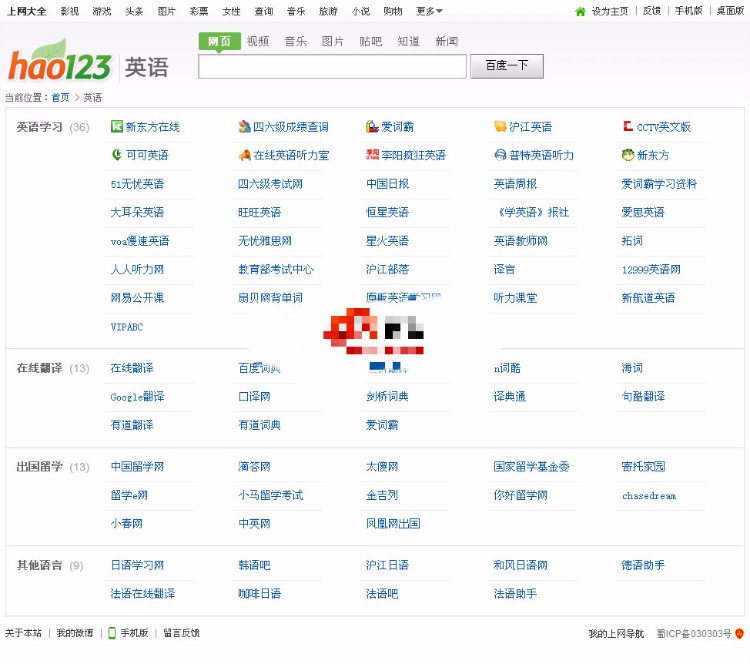This screenshot has width=750, height=664.
Task: Click the ICP badge icon in footer
Action: click(739, 633)
